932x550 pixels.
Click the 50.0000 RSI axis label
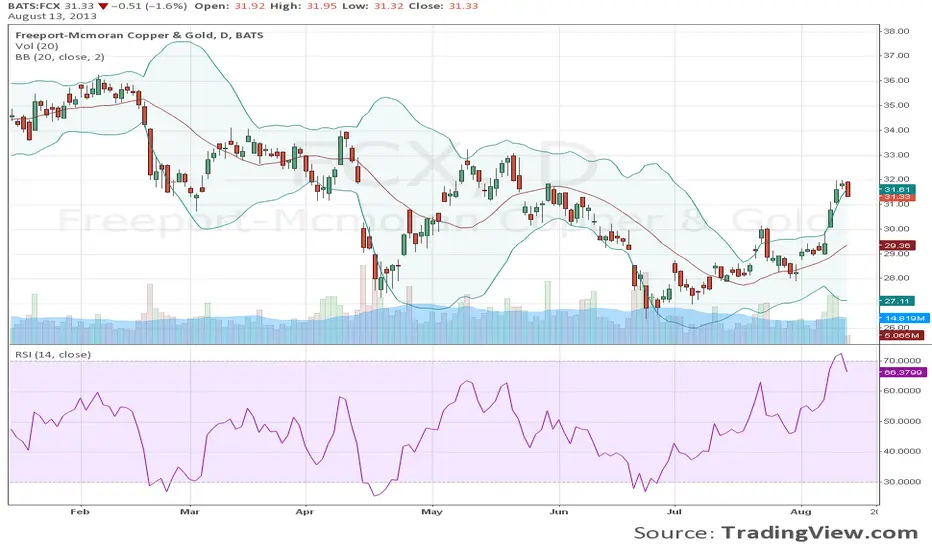pyautogui.click(x=901, y=421)
